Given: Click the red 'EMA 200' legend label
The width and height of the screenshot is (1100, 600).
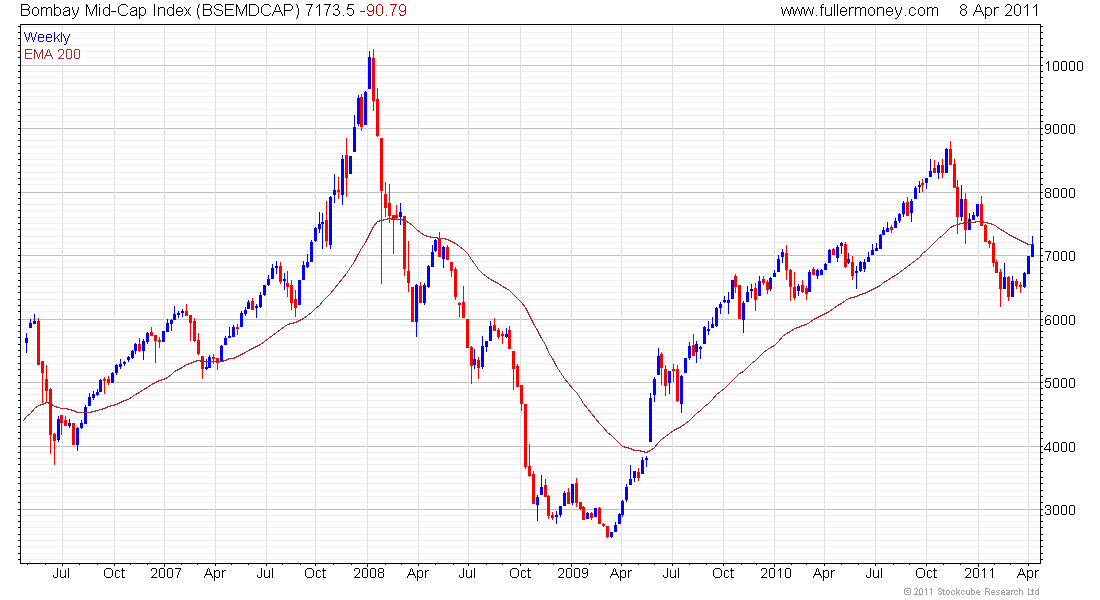Looking at the screenshot, I should (x=53, y=54).
